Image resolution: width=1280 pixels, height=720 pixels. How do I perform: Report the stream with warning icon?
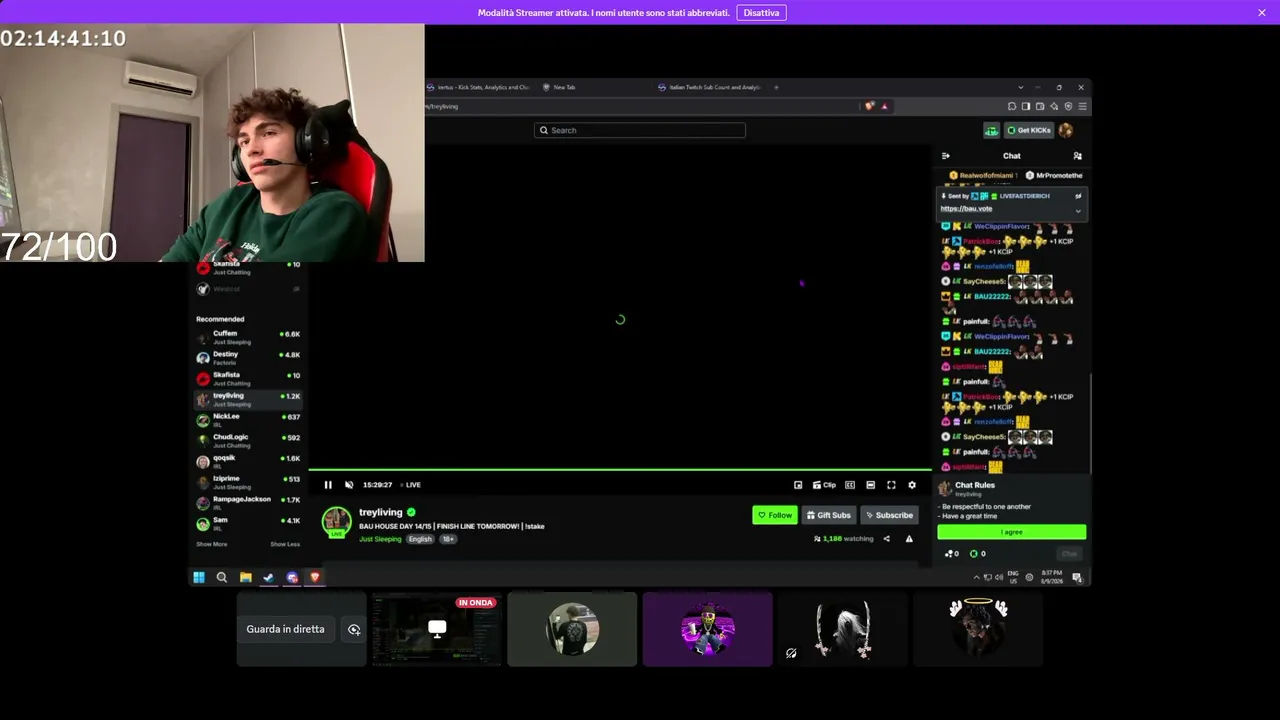(x=909, y=539)
